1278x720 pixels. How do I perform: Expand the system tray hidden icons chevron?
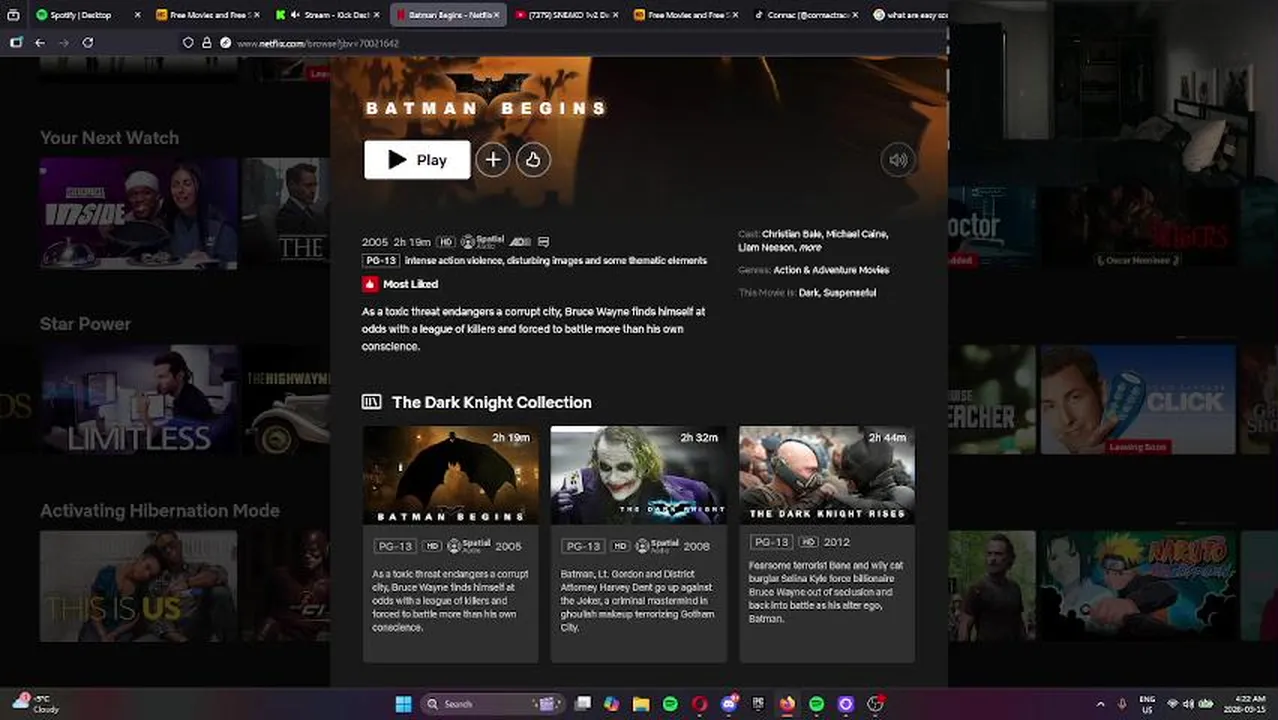tap(1100, 704)
